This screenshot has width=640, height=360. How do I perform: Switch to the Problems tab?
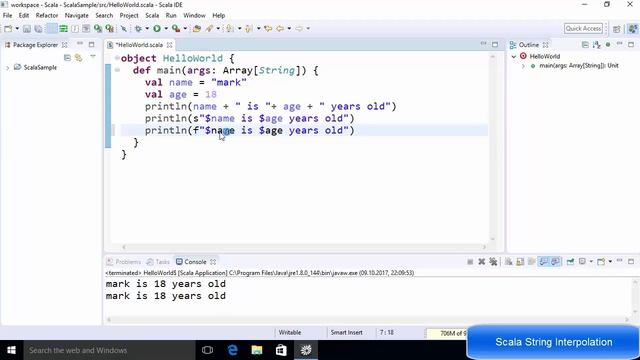[x=124, y=262]
